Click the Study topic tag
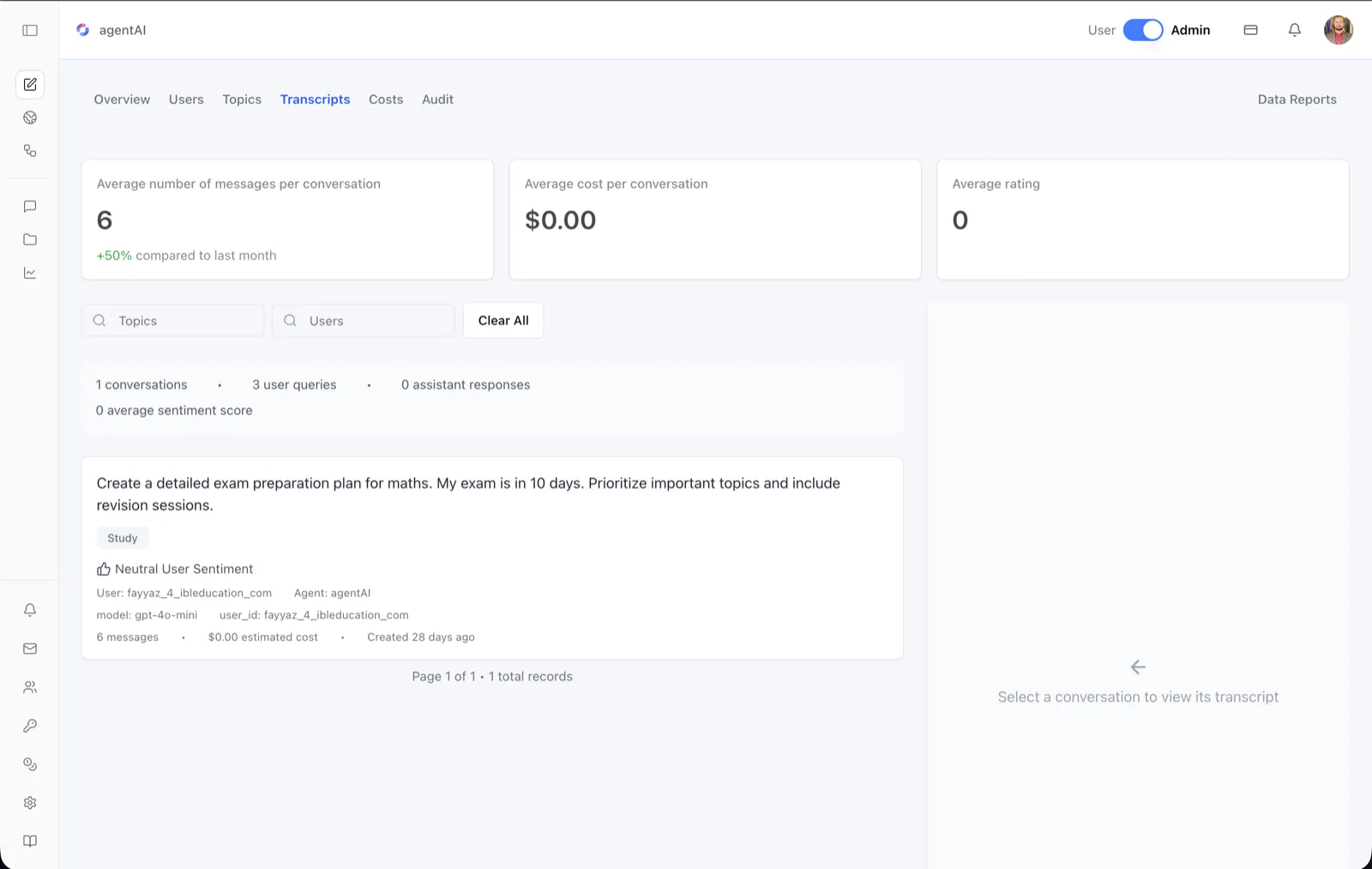The width and height of the screenshot is (1372, 869). click(x=123, y=538)
